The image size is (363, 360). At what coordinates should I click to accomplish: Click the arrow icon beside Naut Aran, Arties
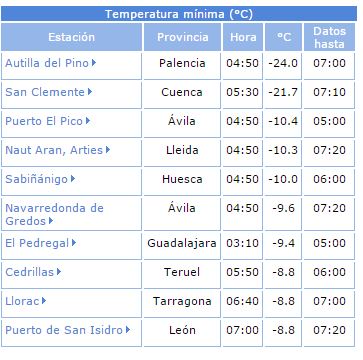(x=108, y=150)
